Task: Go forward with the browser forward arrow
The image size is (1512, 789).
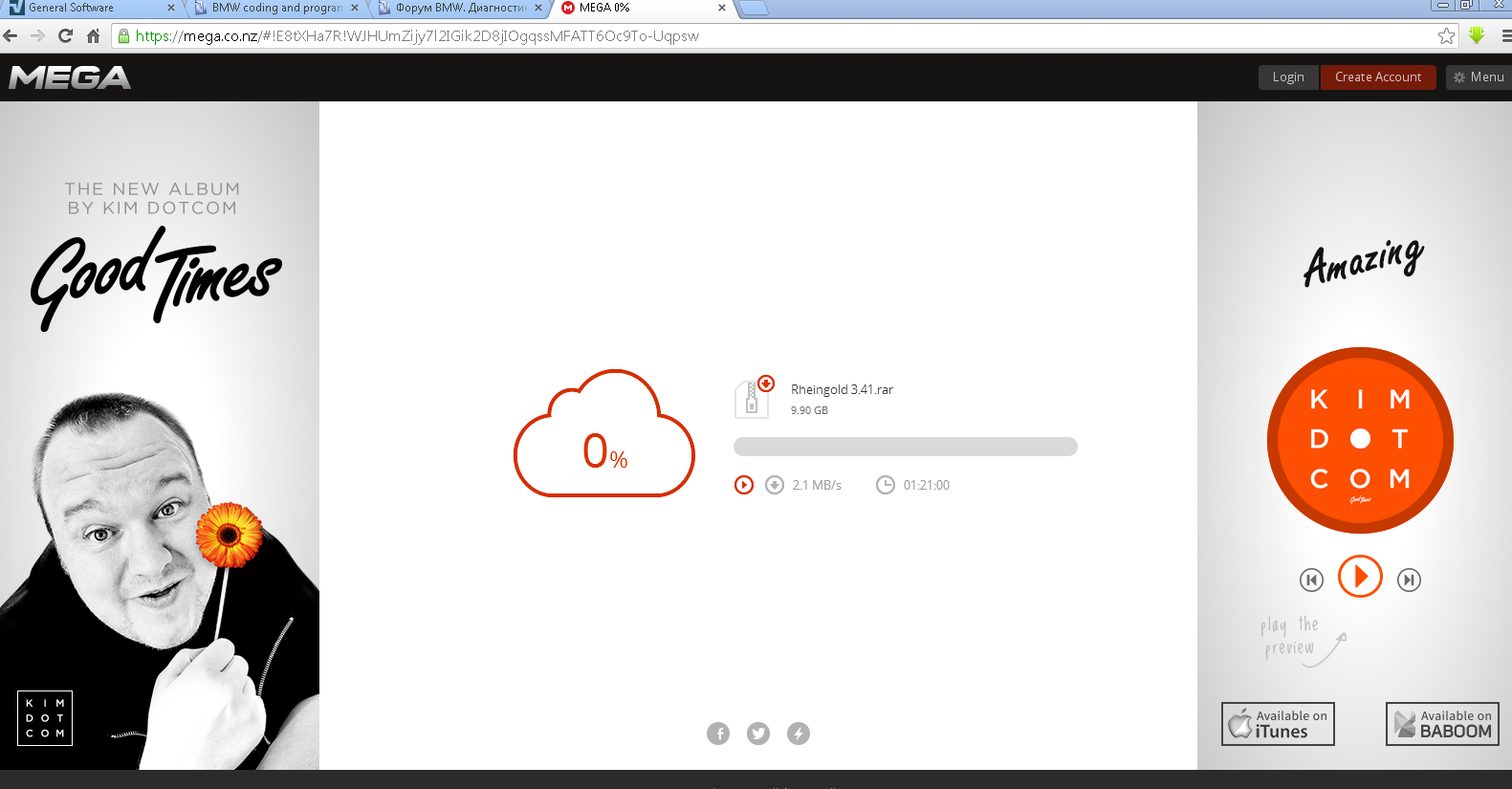Action: (37, 36)
